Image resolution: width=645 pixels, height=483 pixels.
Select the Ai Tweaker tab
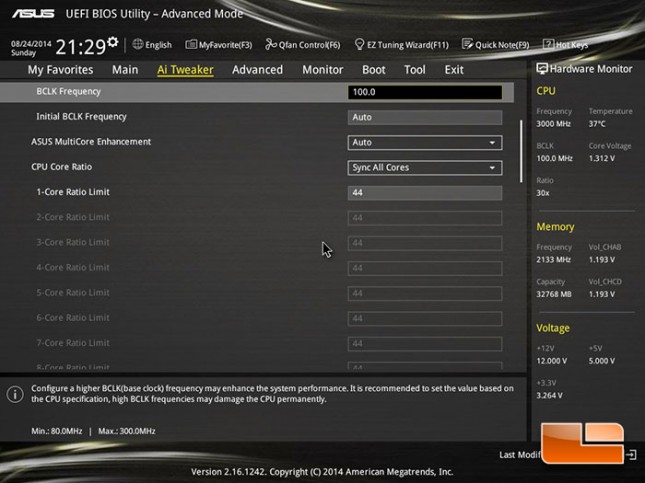[x=185, y=70]
